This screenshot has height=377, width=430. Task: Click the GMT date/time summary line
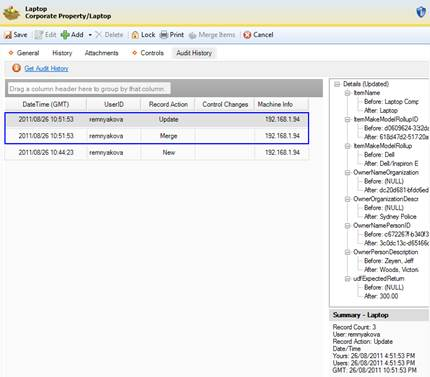point(374,370)
